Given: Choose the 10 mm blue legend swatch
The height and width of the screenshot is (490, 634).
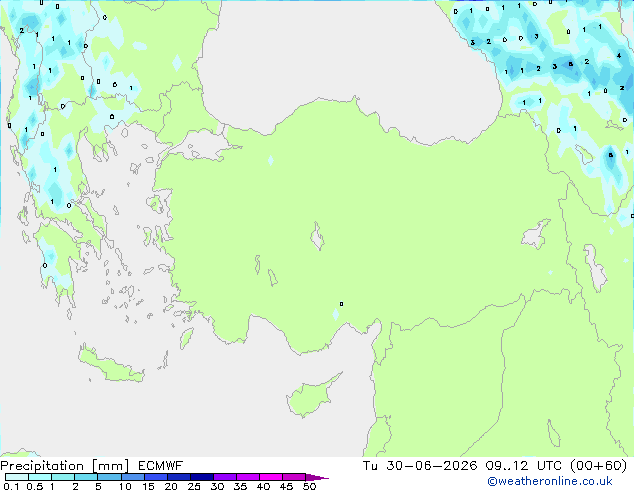Looking at the screenshot, I should click(x=132, y=477).
